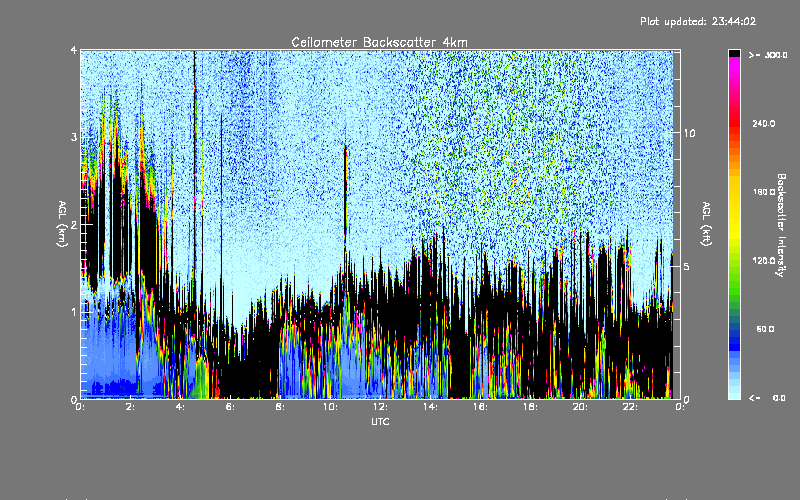Click the '2:' tick on the UTC axis
Image resolution: width=800 pixels, height=500 pixels.
pos(131,407)
